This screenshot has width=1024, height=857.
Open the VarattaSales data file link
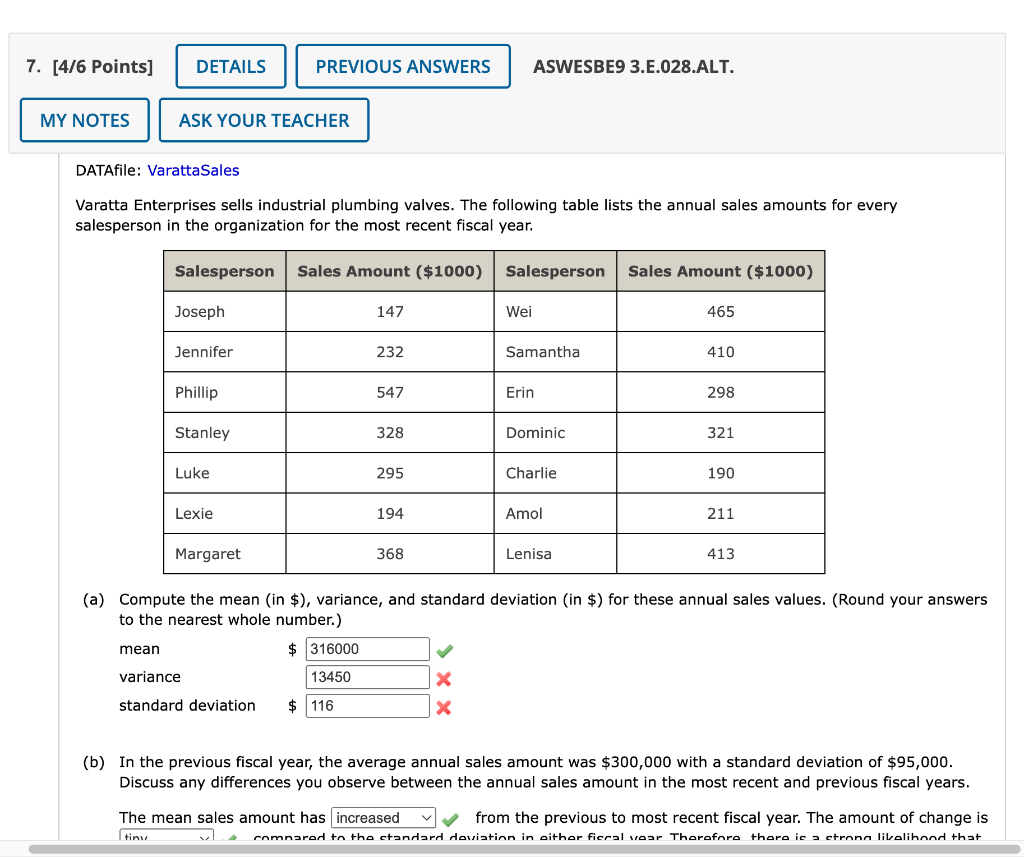(193, 170)
